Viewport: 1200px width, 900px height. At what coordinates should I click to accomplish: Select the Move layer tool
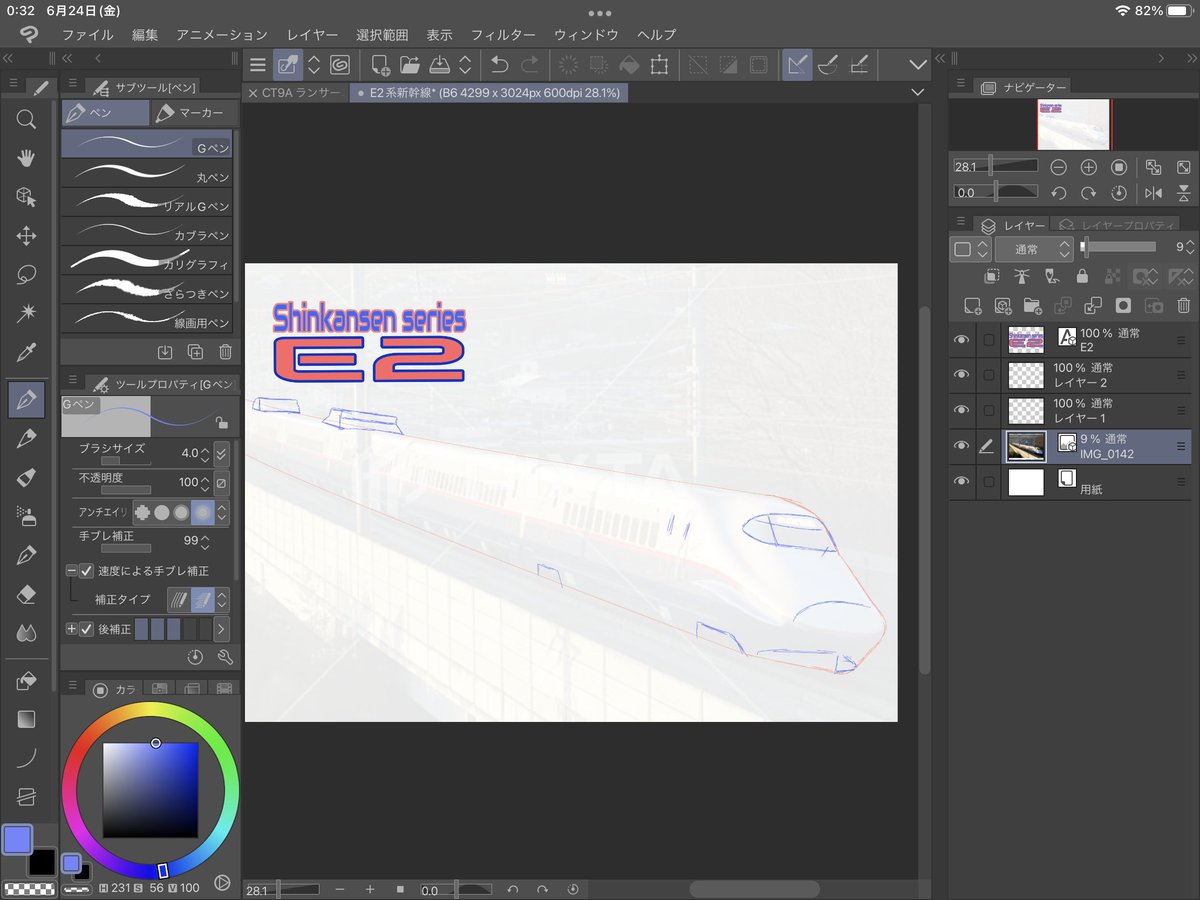(x=26, y=236)
